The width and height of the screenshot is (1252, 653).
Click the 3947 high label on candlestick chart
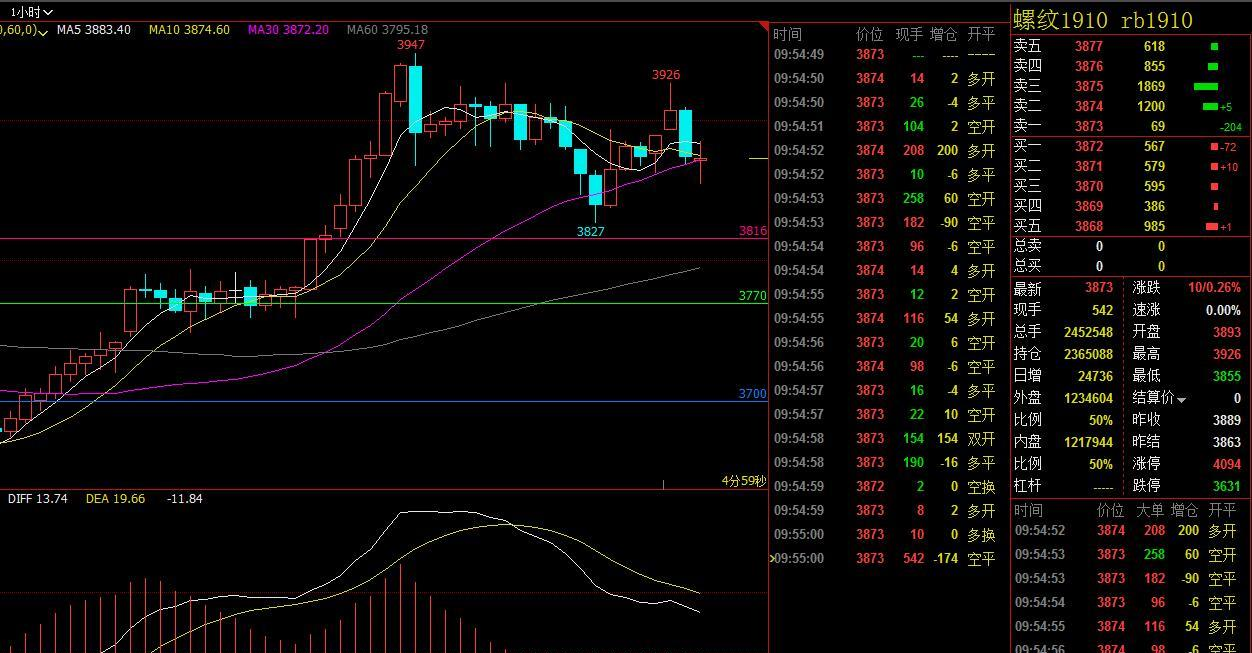point(410,45)
